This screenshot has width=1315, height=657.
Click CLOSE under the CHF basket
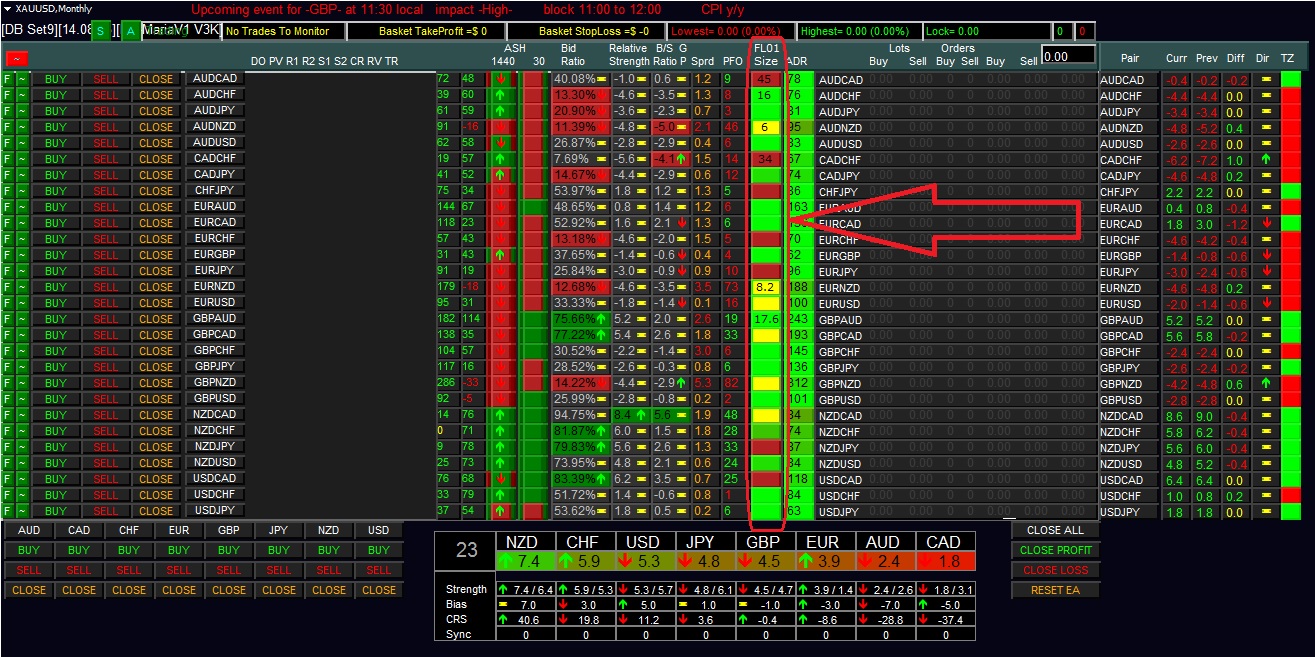[129, 590]
